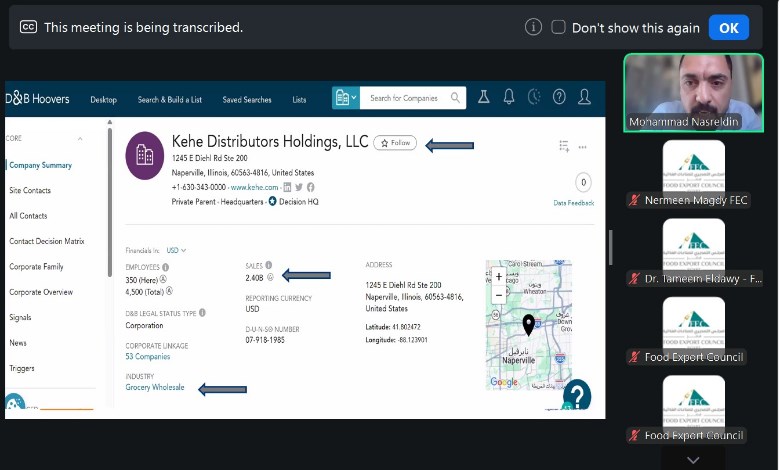This screenshot has width=780, height=470.
Task: Open News in sidebar
Action: [18, 343]
